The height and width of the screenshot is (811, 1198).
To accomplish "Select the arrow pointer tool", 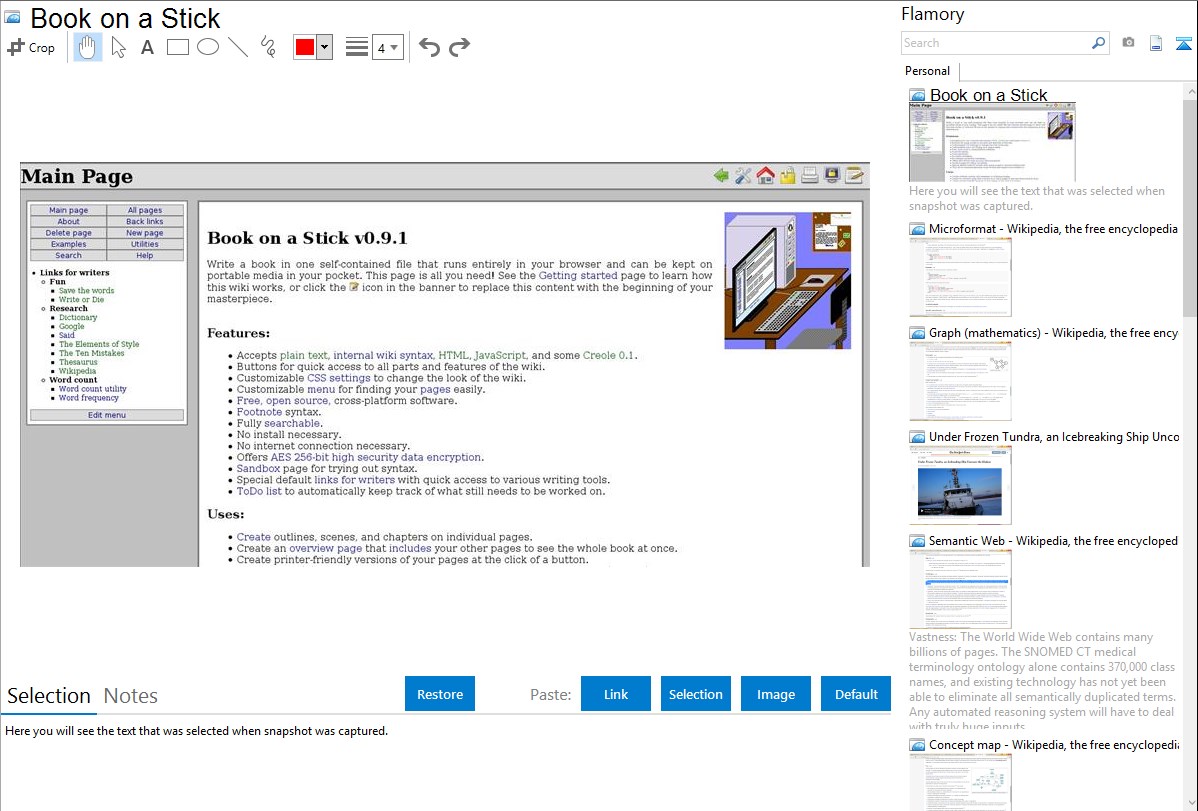I will tap(118, 47).
